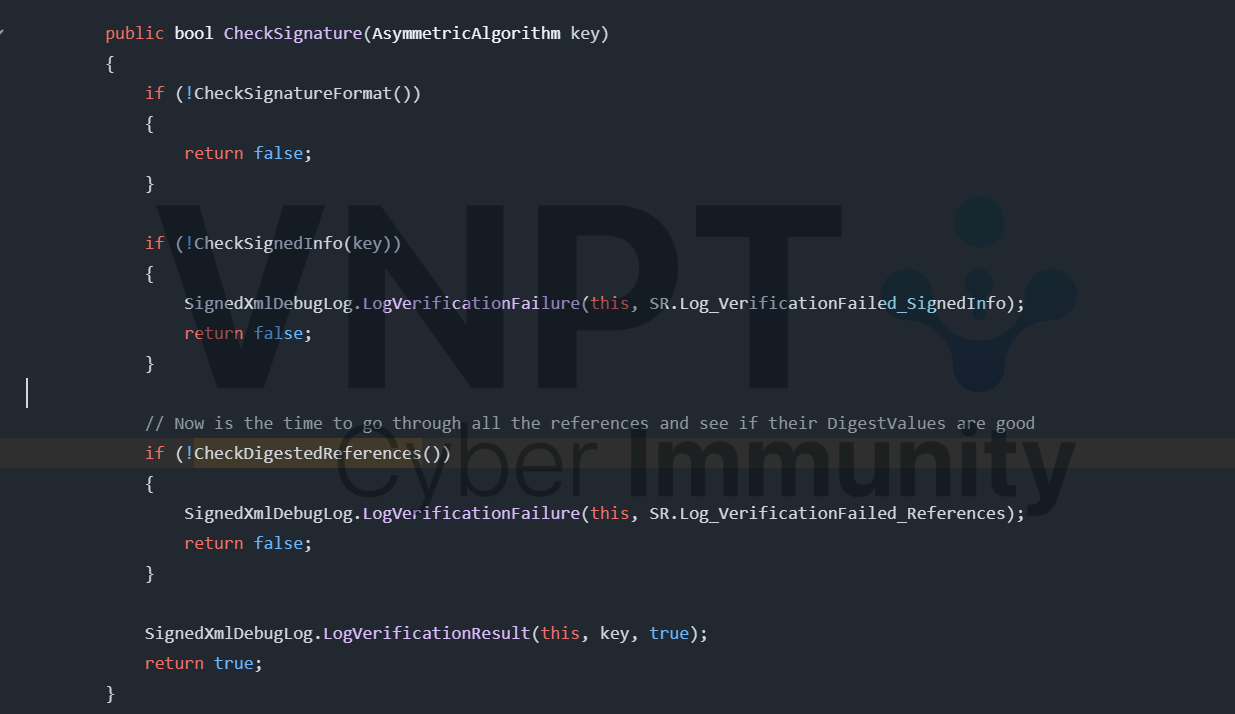Viewport: 1235px width, 714px height.
Task: Click LogVerificationResult method name
Action: (x=426, y=633)
